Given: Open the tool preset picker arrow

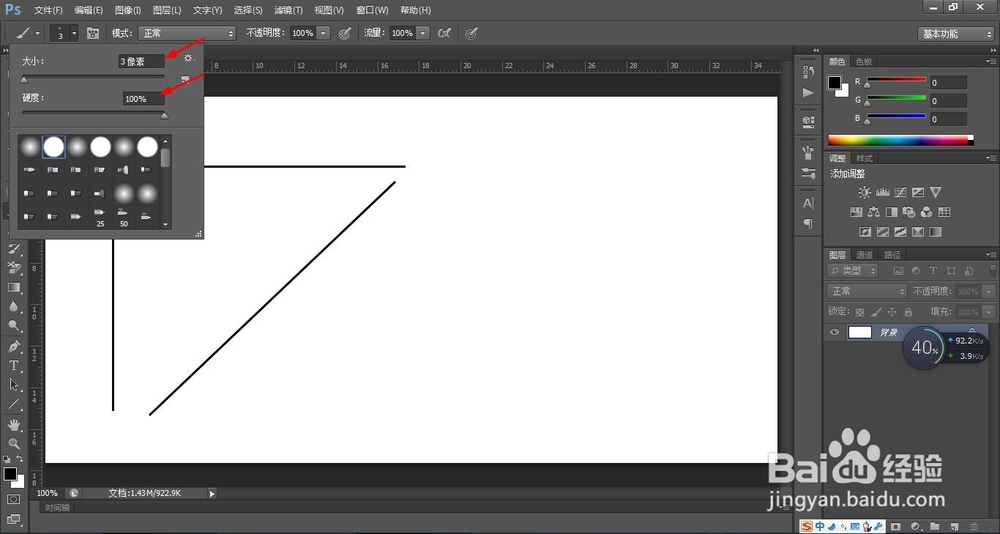Looking at the screenshot, I should click(x=38, y=33).
